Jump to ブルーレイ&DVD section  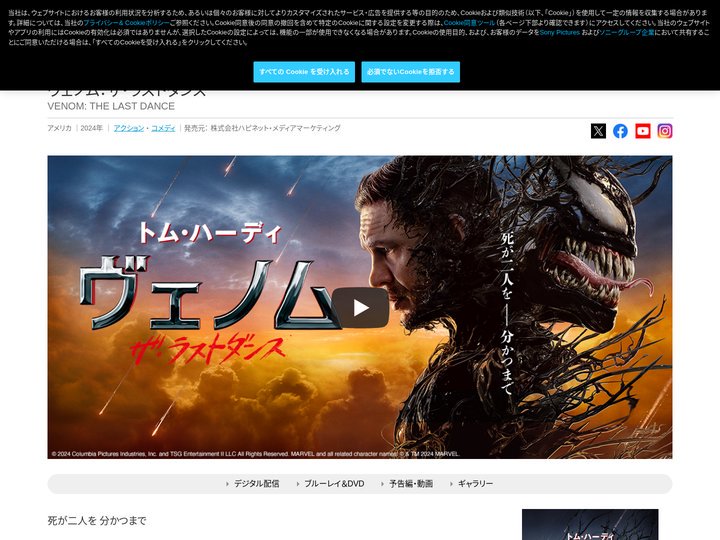[x=334, y=484]
